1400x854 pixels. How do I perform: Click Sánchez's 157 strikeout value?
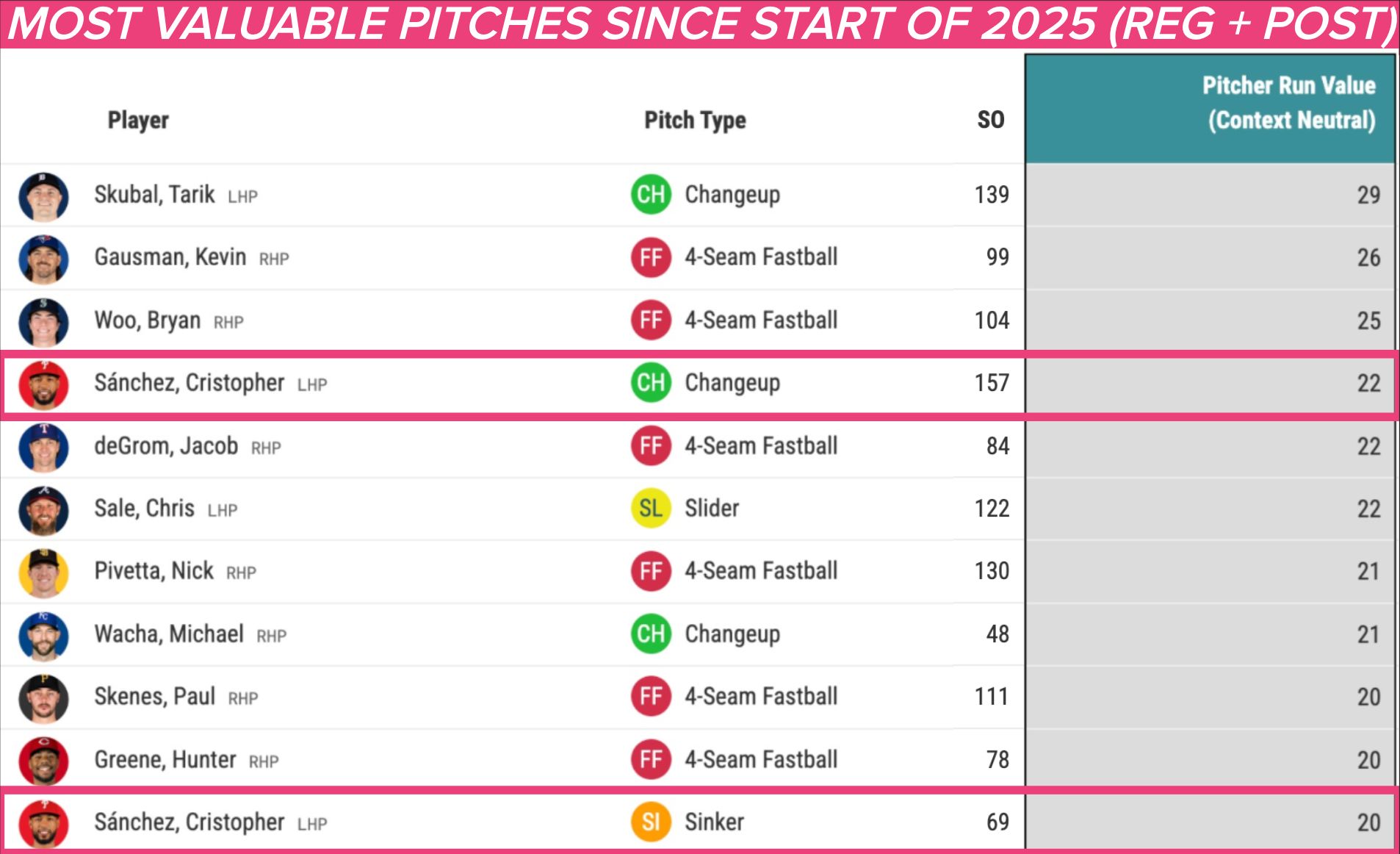[x=991, y=383]
